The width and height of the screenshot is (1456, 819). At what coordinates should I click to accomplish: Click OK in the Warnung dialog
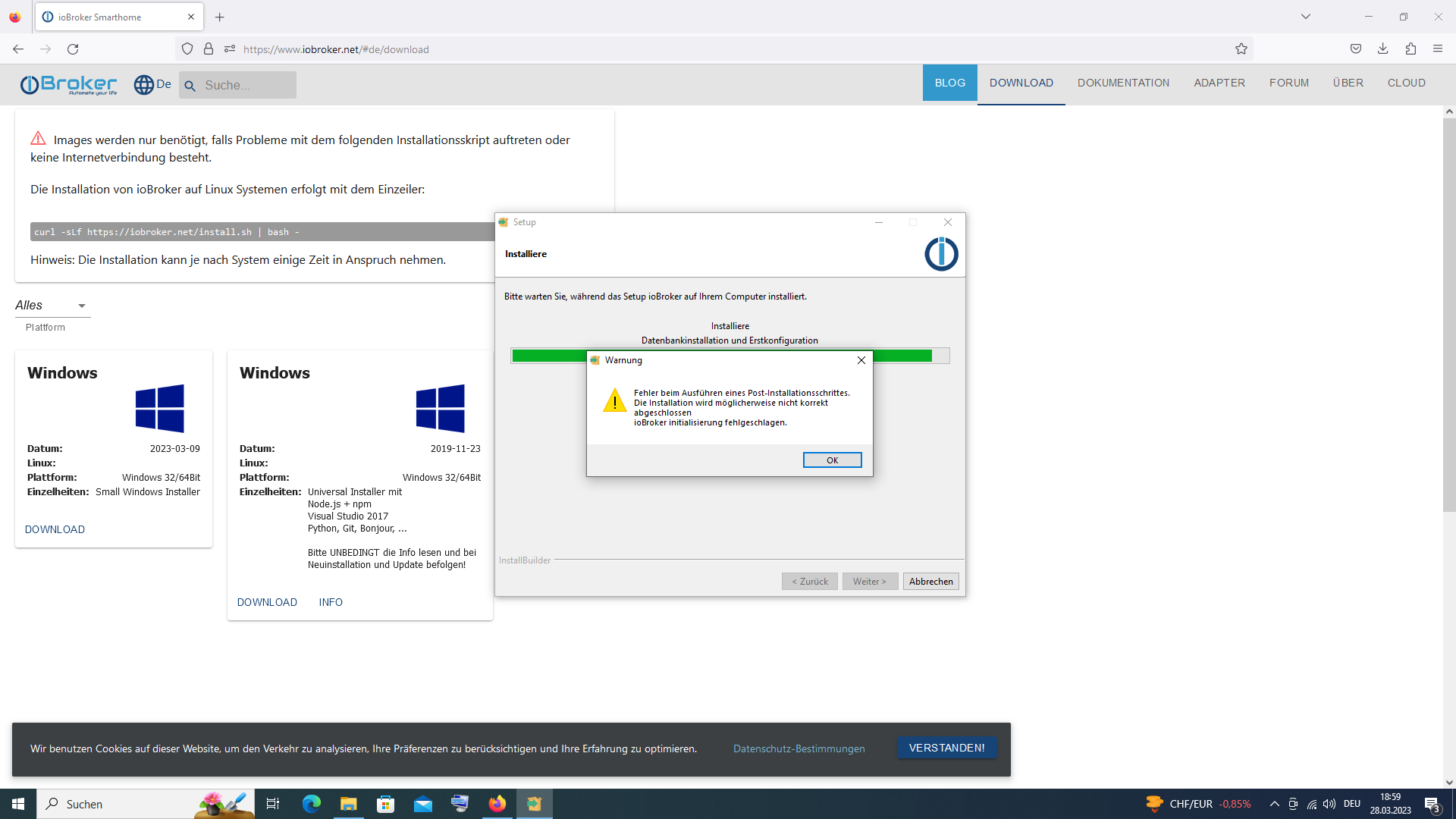click(832, 460)
